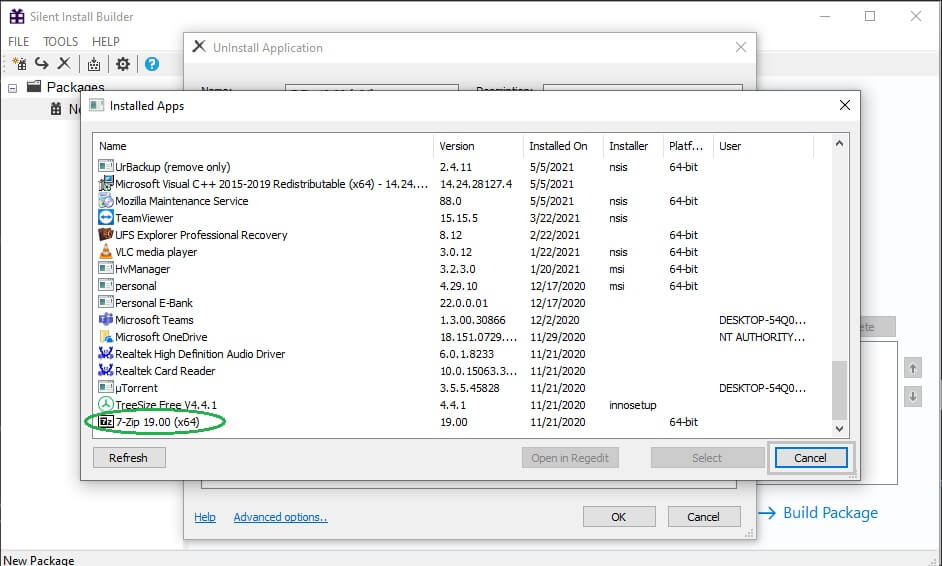The width and height of the screenshot is (942, 566).
Task: Click scrollbar down arrow in apps list
Action: pos(839,428)
